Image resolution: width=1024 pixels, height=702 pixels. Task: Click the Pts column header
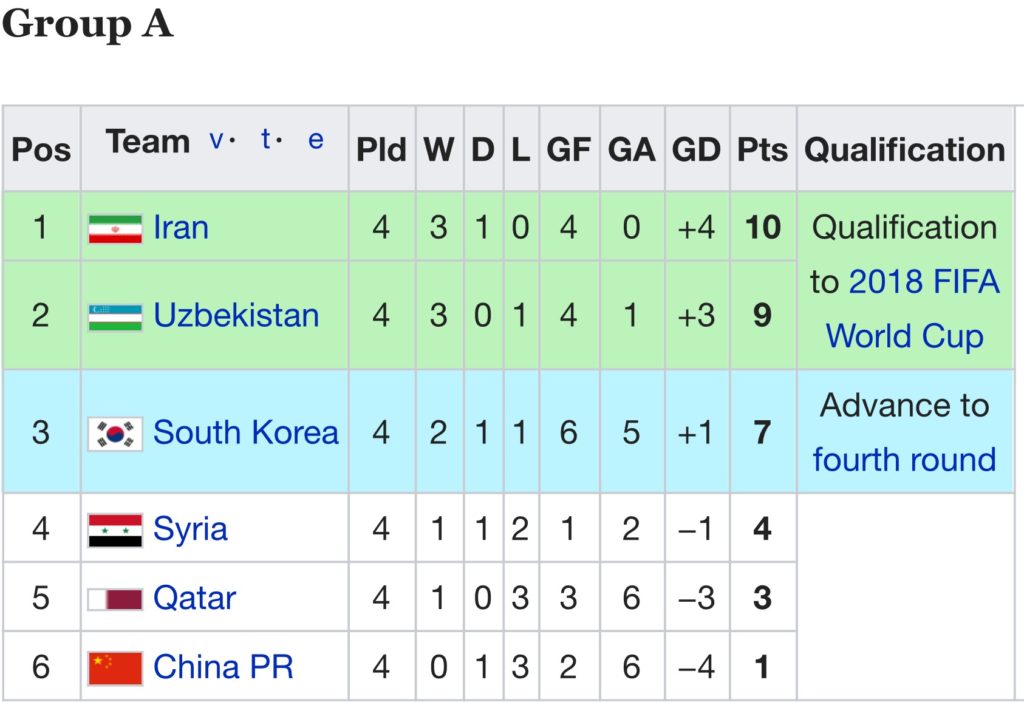click(x=762, y=150)
